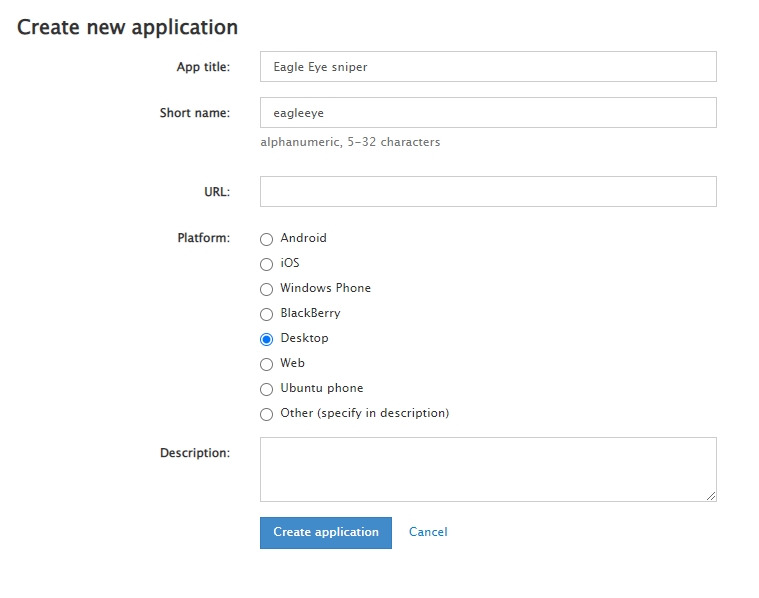Click inside the Description text area
Image resolution: width=759 pixels, height=598 pixels.
[488, 468]
